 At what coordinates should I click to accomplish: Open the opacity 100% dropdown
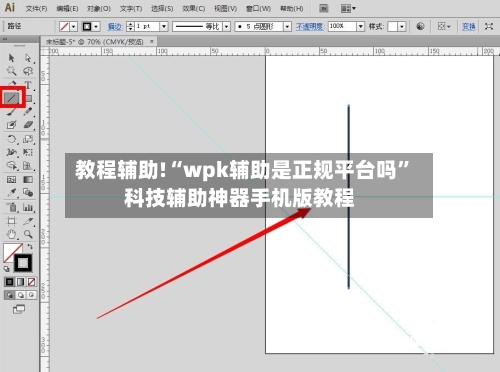click(x=360, y=26)
